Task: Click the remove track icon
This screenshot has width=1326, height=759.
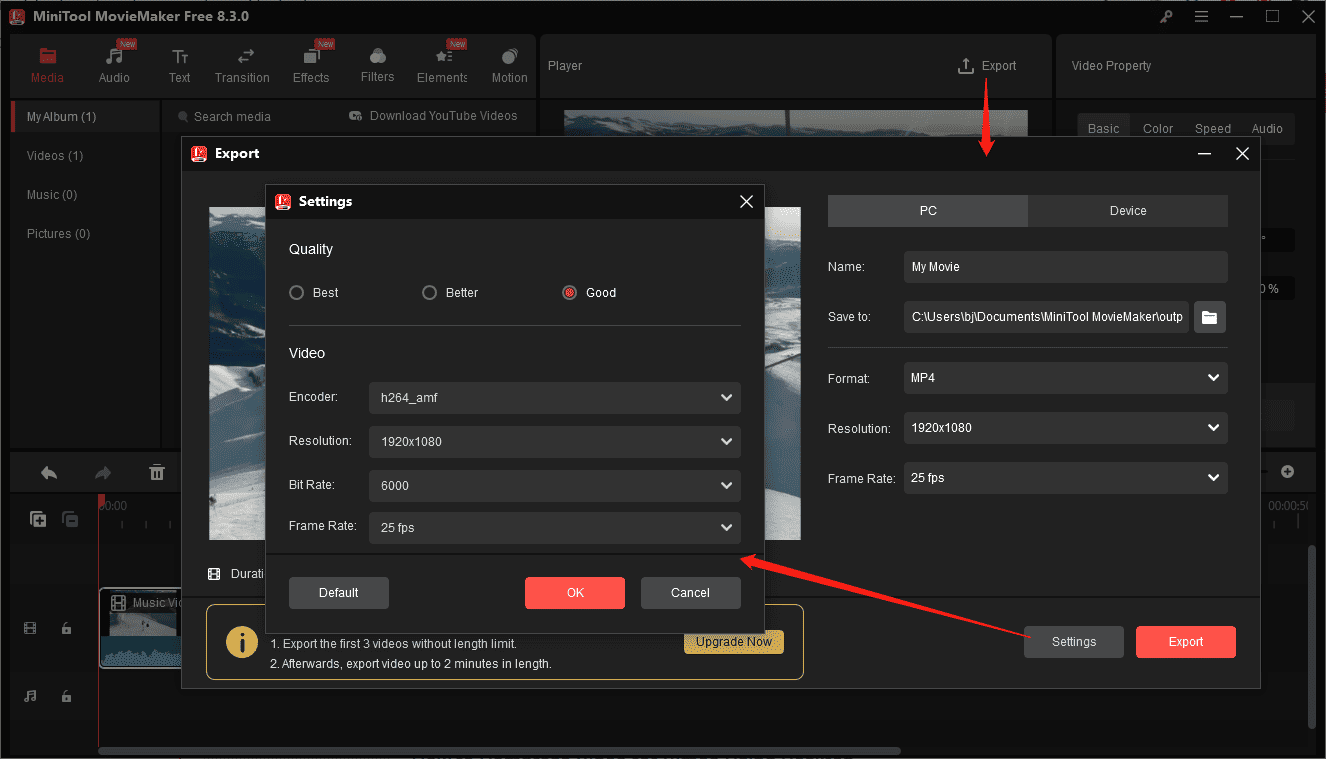Action: 70,519
